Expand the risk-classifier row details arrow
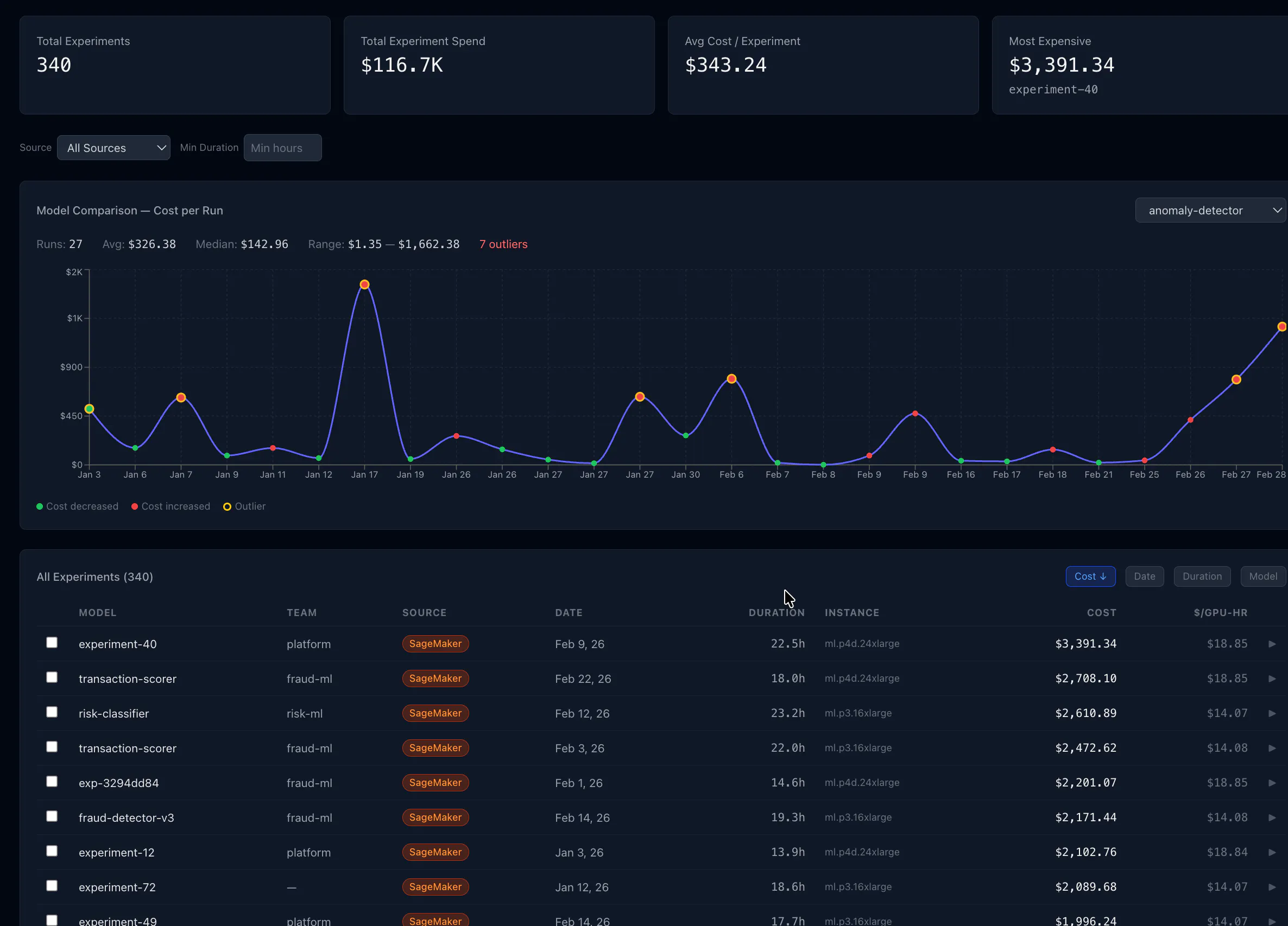1288x926 pixels. pos(1272,713)
